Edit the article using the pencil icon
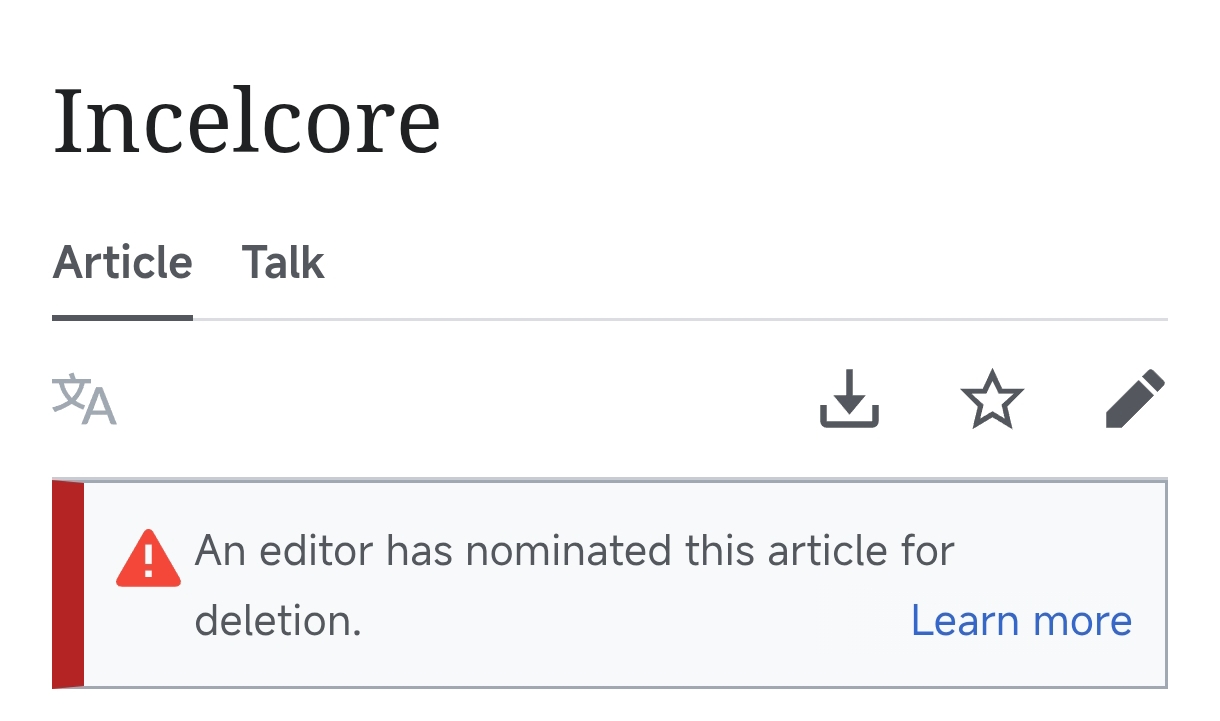This screenshot has height=721, width=1220. click(1136, 399)
